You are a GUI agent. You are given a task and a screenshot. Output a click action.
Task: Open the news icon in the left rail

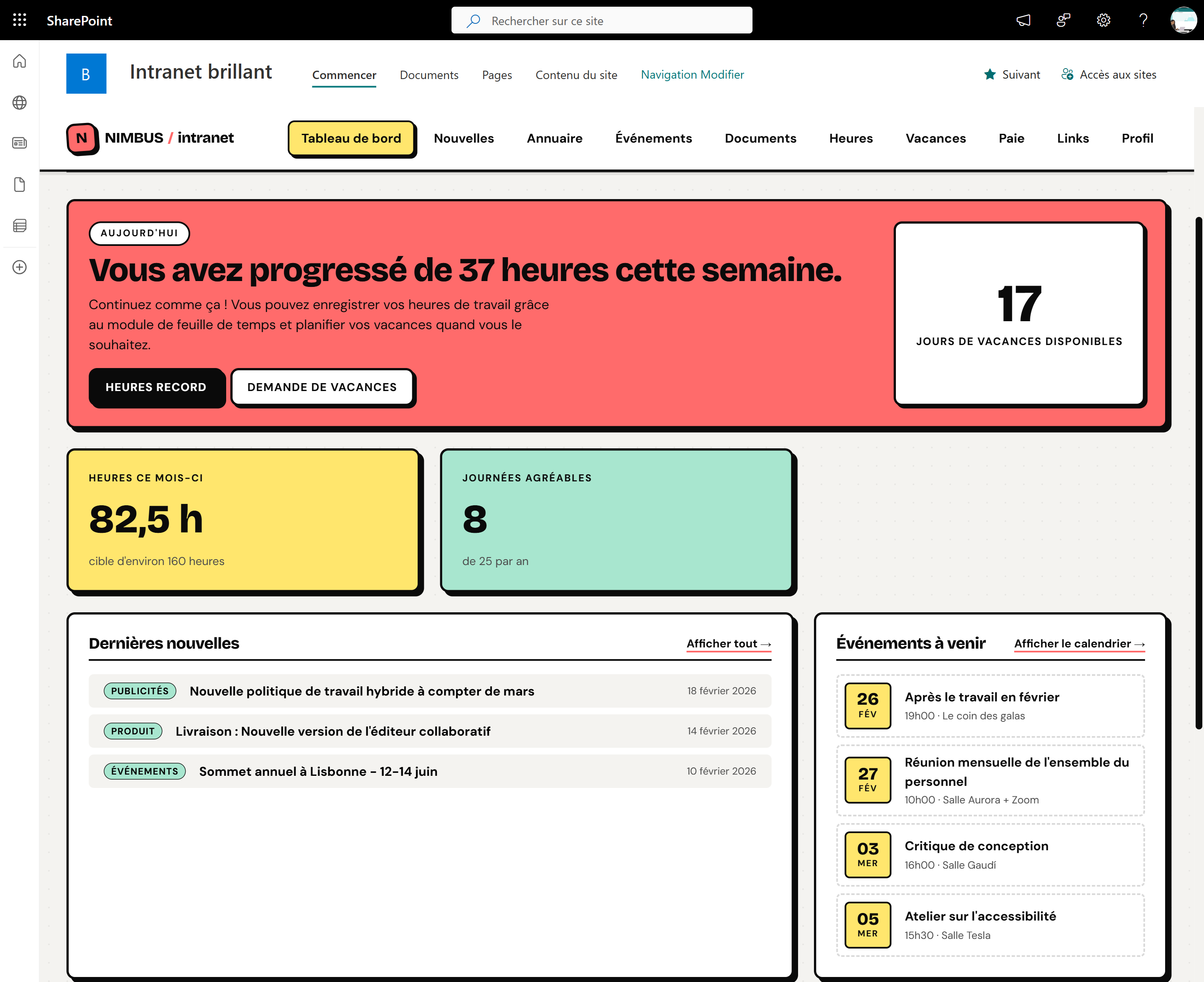(20, 143)
